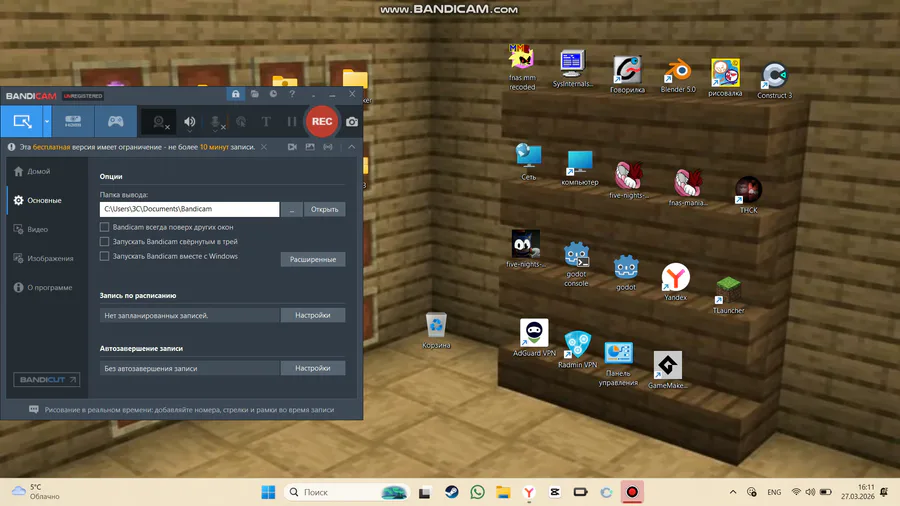900x506 pixels.
Task: Toggle the speaker sound icon
Action: [189, 122]
